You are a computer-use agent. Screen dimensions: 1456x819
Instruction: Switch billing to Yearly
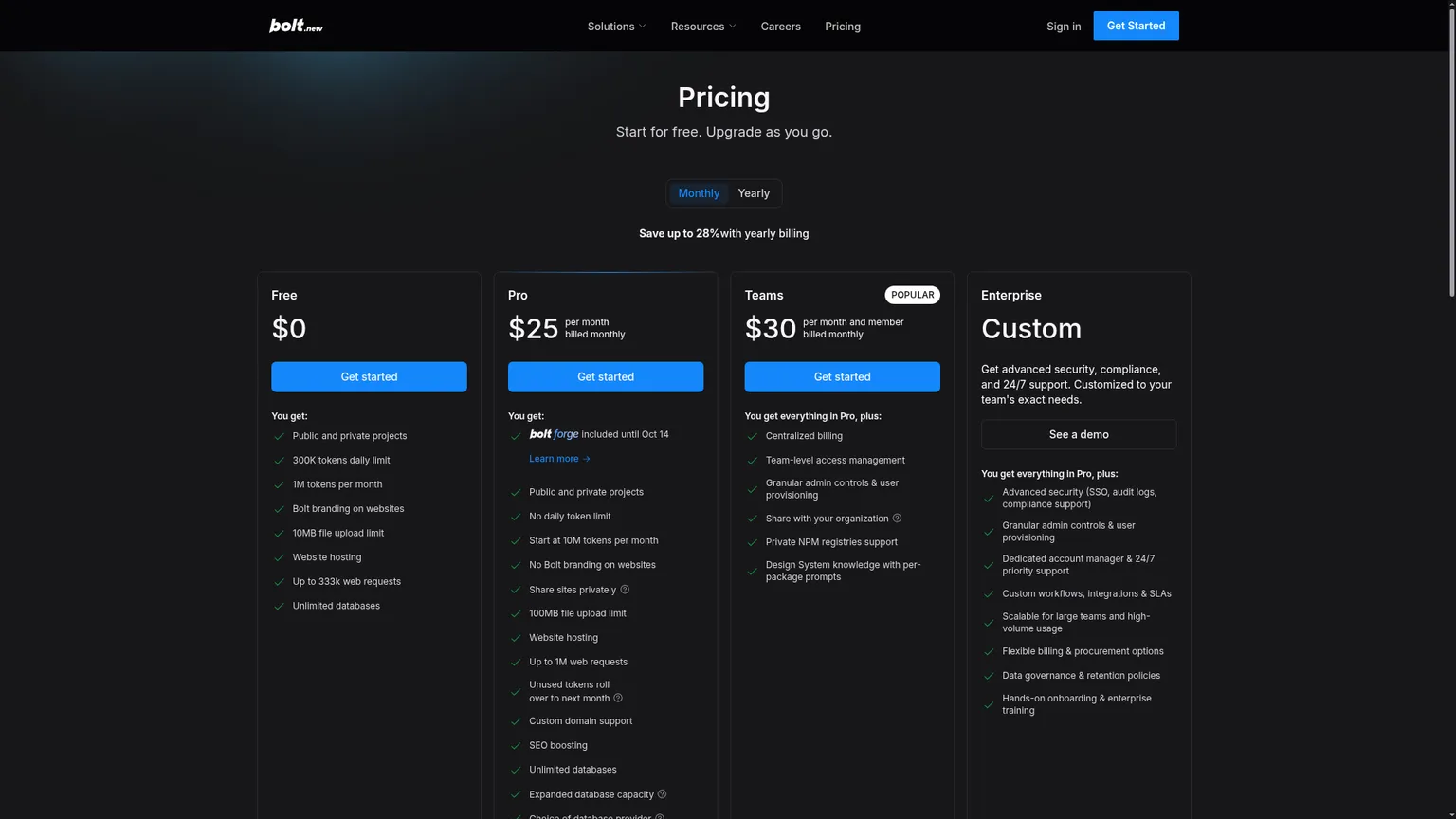click(754, 193)
